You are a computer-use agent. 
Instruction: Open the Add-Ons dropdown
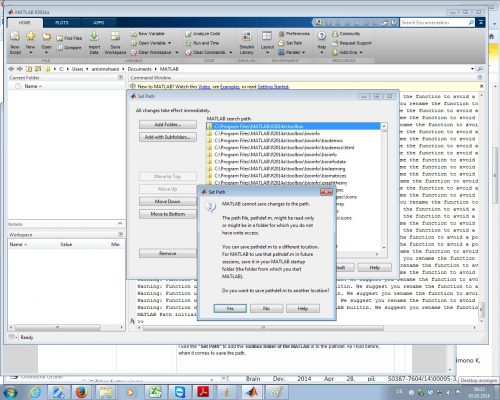(361, 52)
